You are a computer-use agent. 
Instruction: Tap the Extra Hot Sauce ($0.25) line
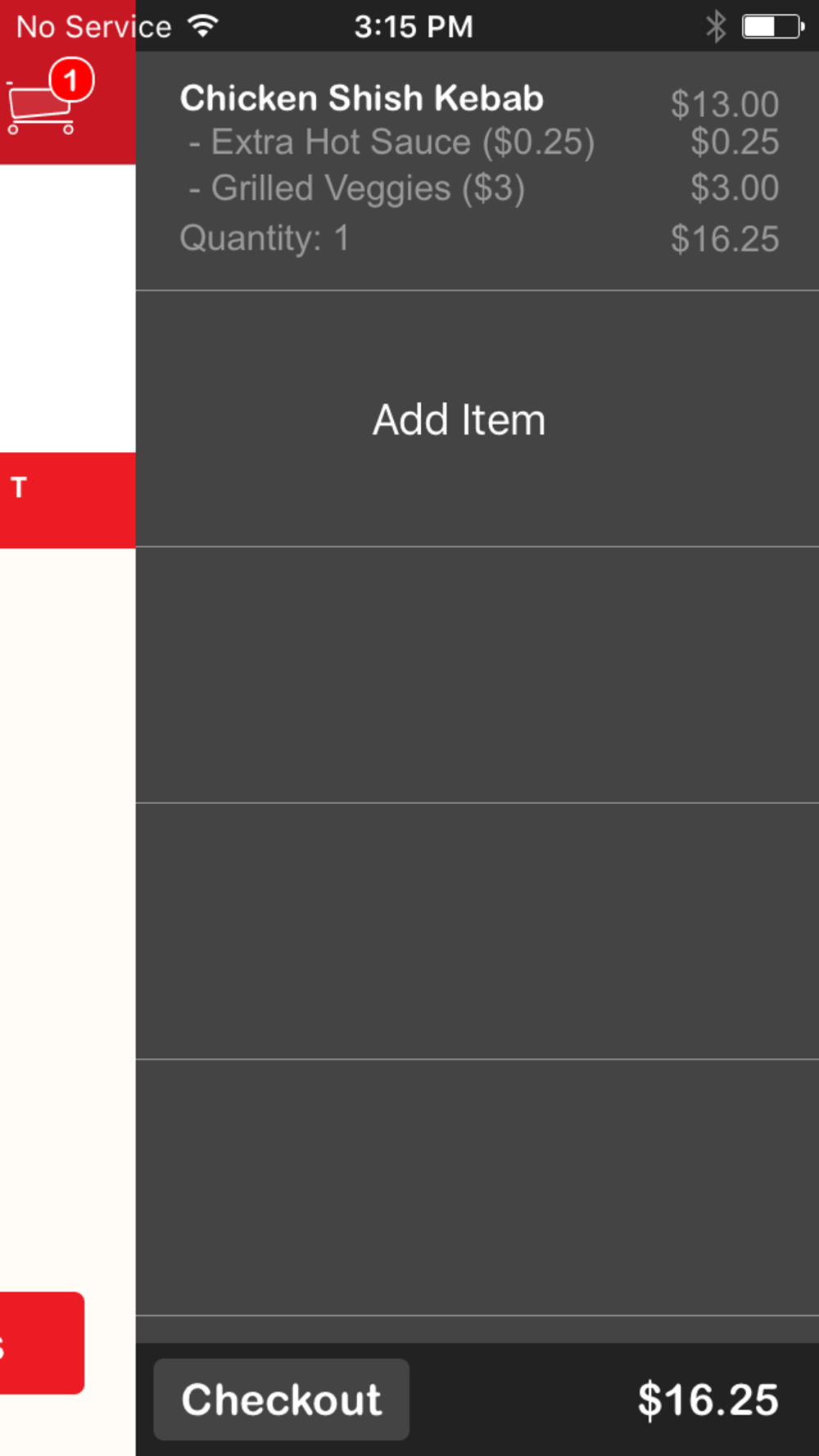click(391, 142)
